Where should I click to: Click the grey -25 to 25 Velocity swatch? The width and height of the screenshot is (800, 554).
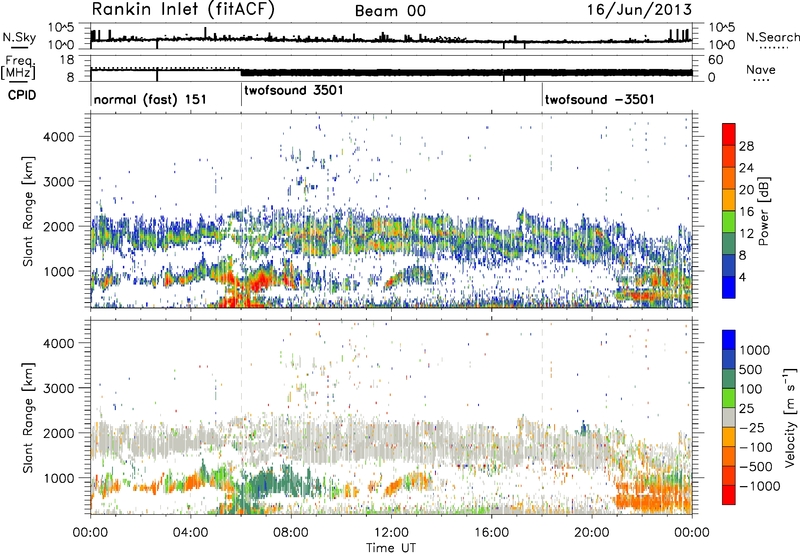[729, 417]
